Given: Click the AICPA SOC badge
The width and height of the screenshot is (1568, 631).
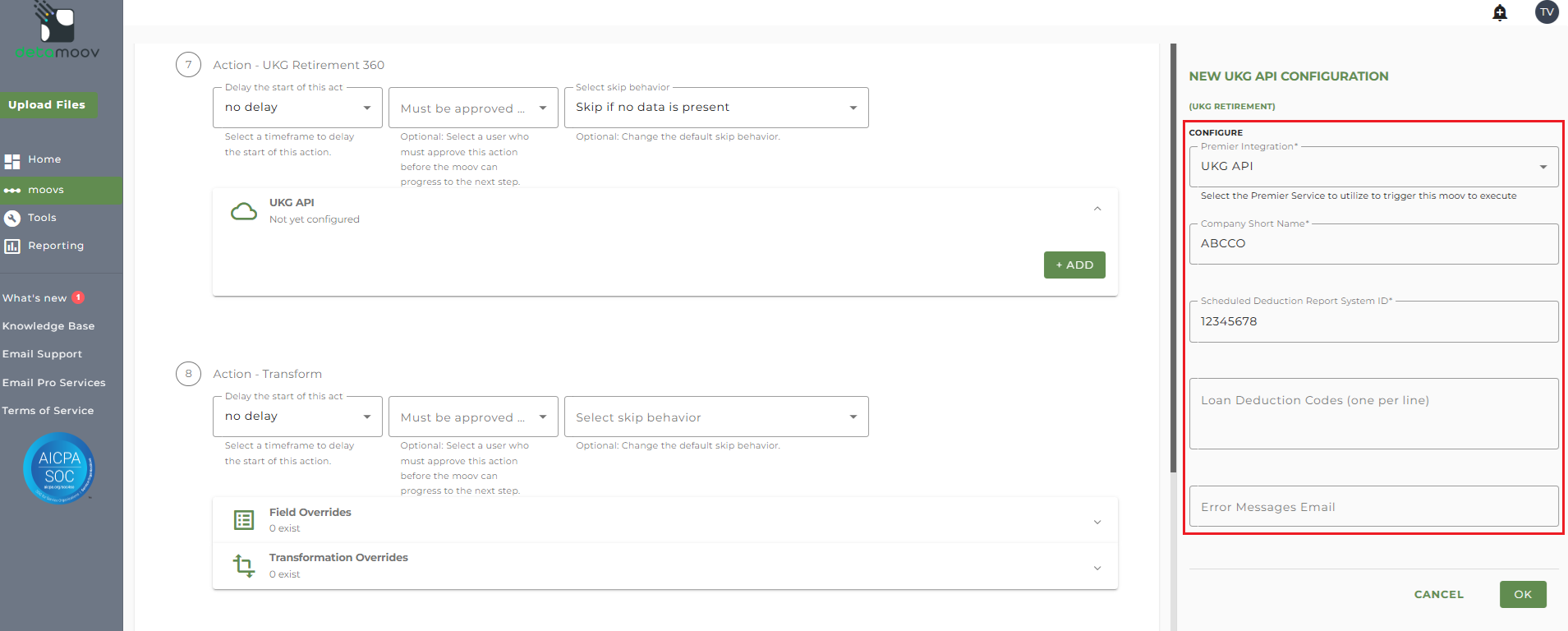Looking at the screenshot, I should coord(59,467).
